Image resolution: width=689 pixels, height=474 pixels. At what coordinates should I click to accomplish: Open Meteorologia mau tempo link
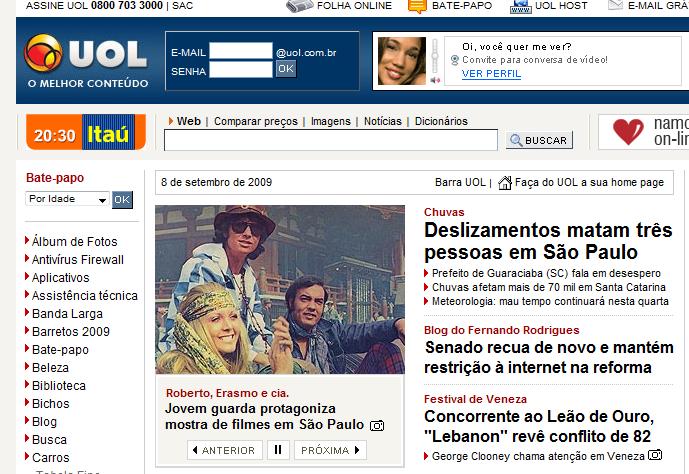[x=550, y=301]
